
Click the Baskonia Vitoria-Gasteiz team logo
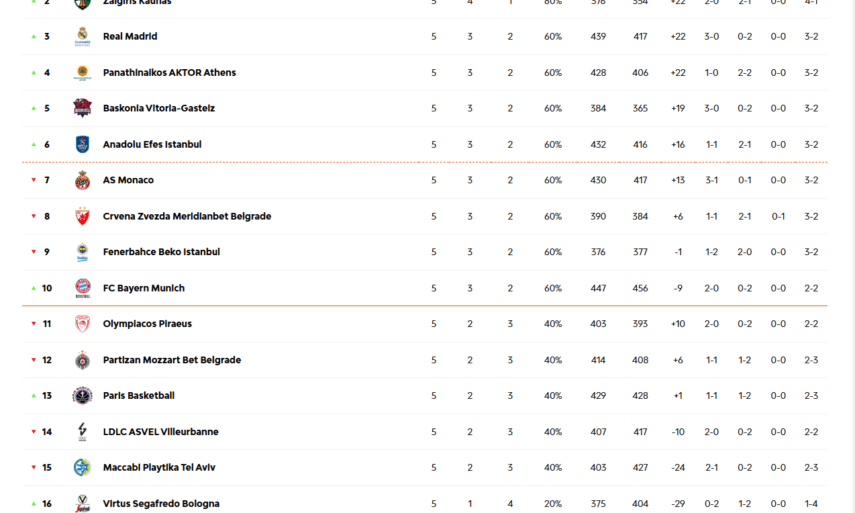[x=82, y=108]
